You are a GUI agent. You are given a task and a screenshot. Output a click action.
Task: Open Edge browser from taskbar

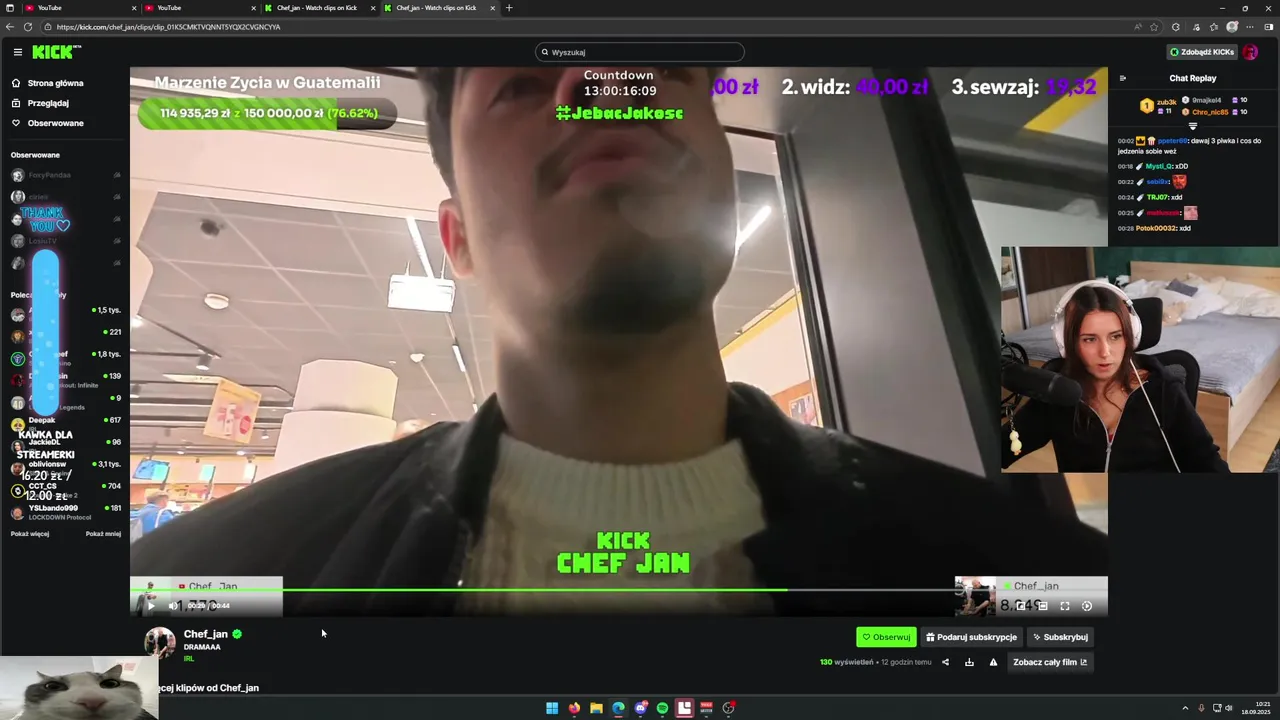618,708
